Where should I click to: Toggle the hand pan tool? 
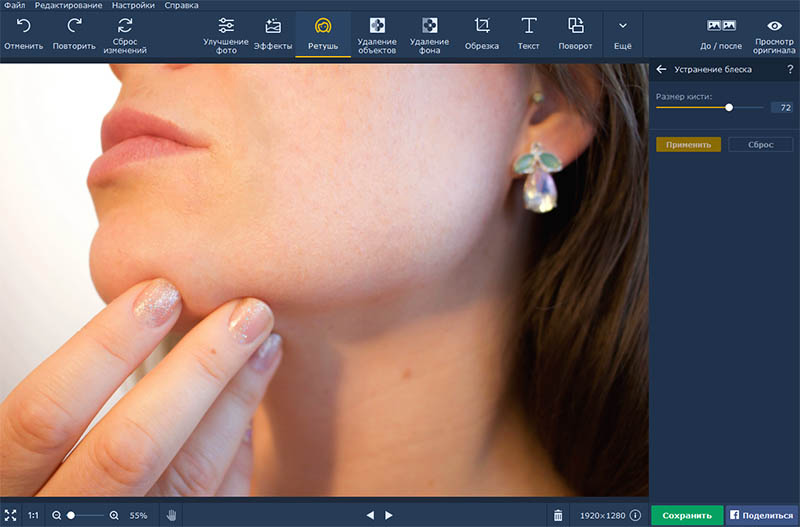pyautogui.click(x=171, y=515)
